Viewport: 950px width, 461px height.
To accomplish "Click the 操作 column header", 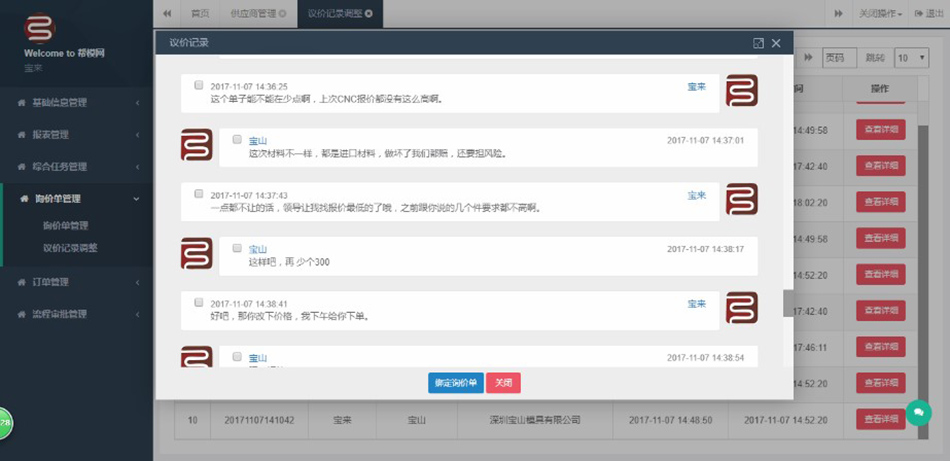I will (x=880, y=88).
